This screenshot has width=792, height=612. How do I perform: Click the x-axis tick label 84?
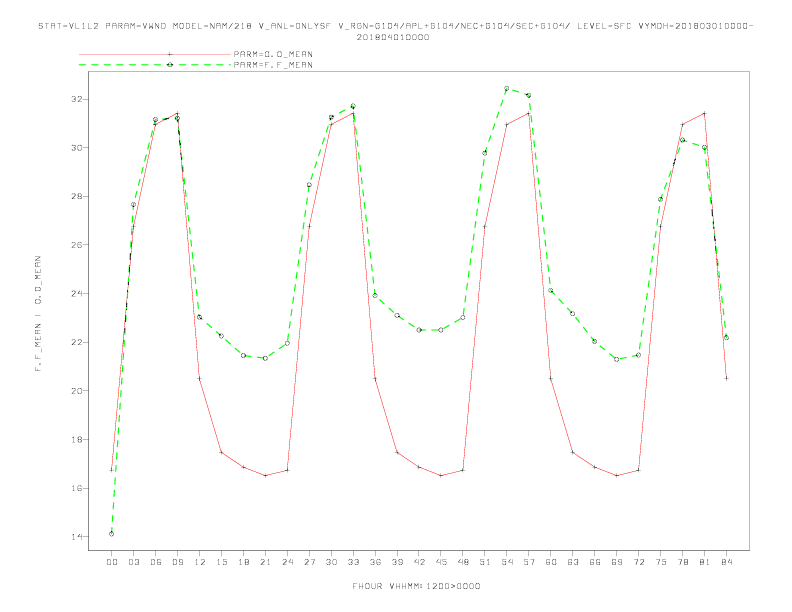726,562
